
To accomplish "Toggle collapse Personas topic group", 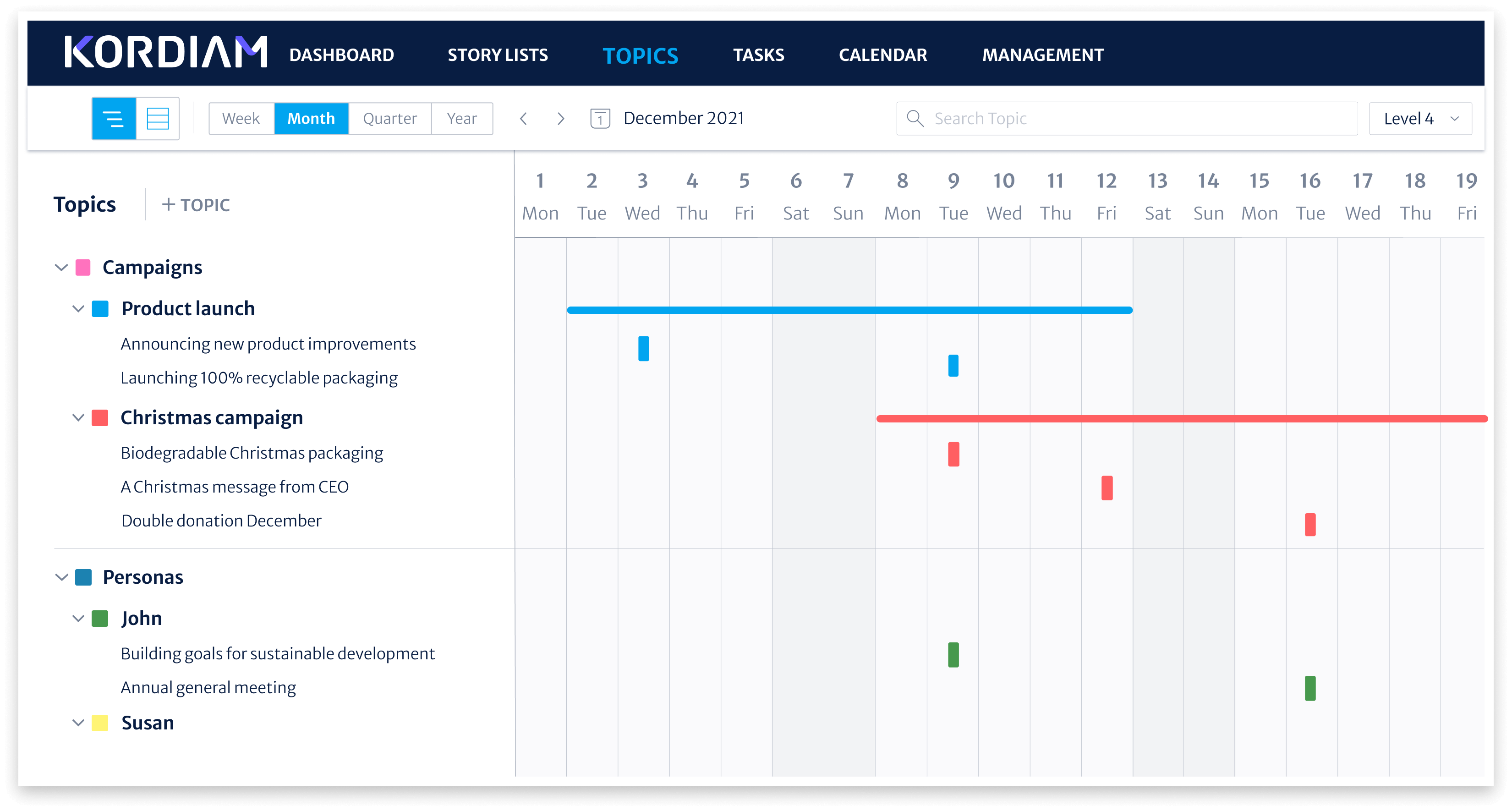I will point(62,578).
